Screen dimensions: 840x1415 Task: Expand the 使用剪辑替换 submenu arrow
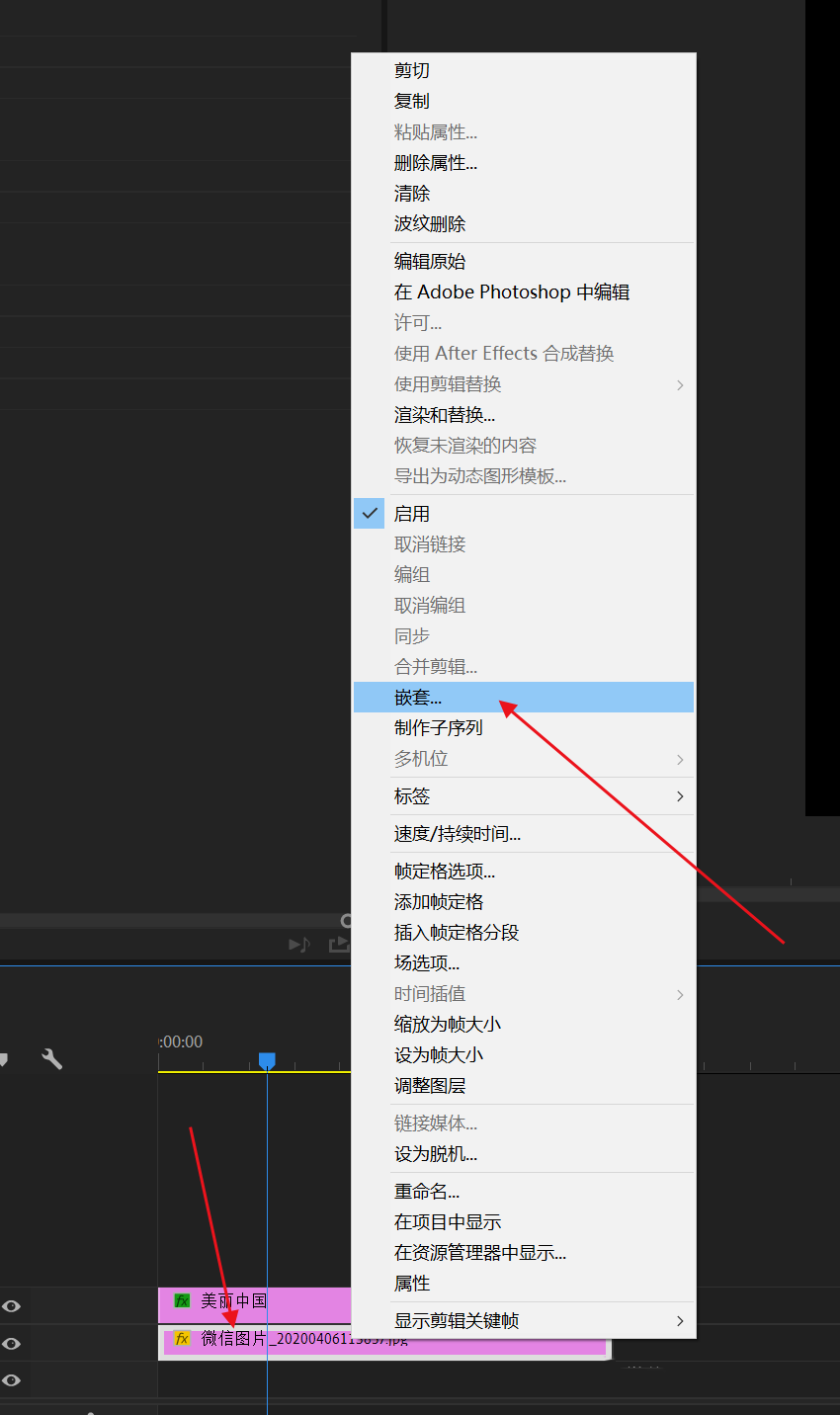(680, 384)
